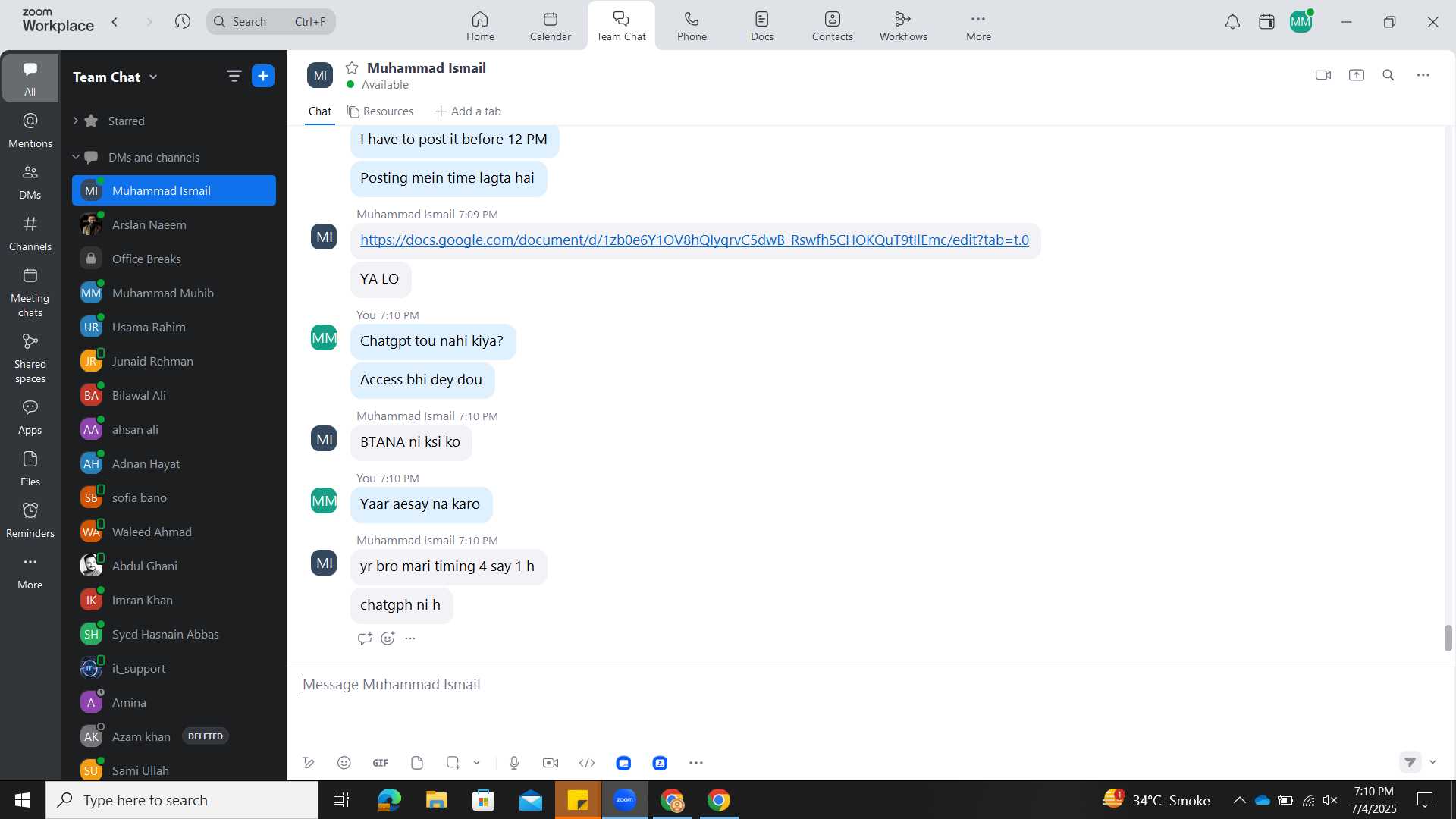Open chat with Usama Rahim
This screenshot has width=1456, height=819.
174,327
